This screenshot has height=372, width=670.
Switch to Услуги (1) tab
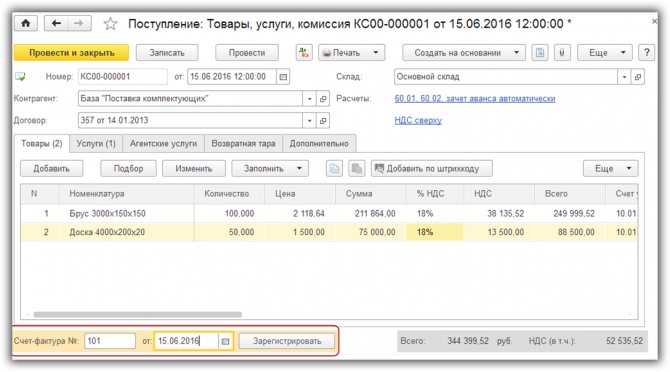point(96,144)
